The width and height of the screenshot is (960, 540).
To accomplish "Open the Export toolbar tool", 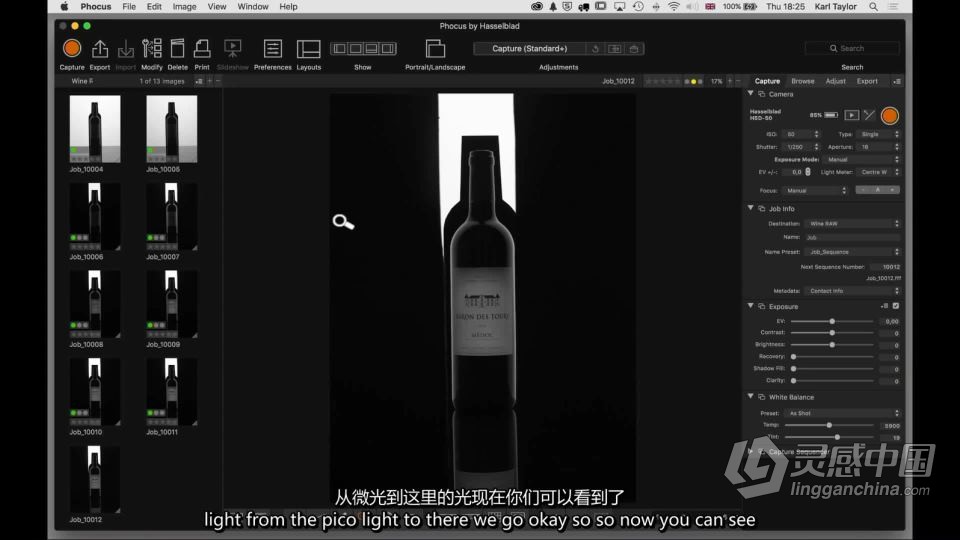I will point(100,48).
